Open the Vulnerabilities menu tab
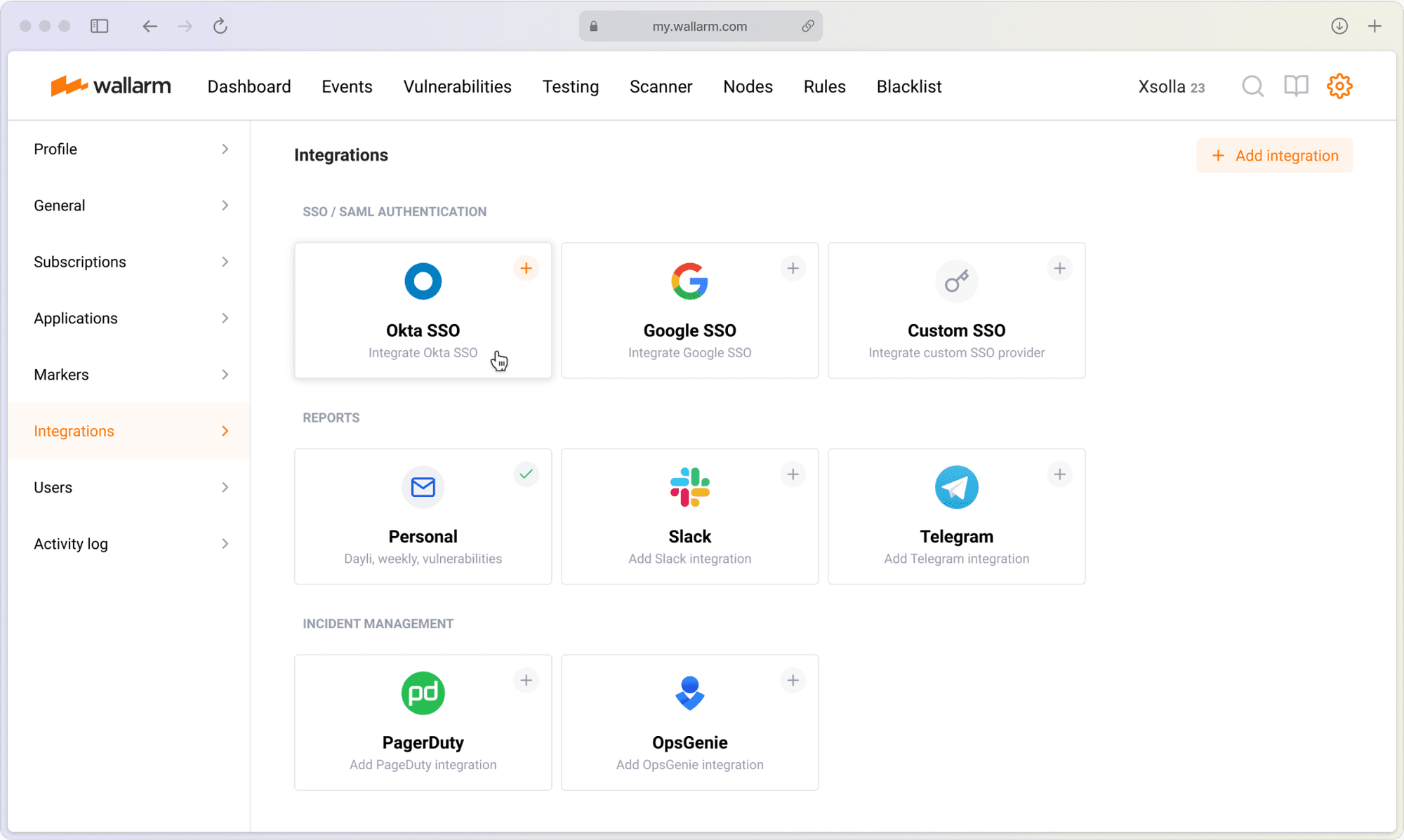This screenshot has width=1404, height=840. [x=457, y=86]
